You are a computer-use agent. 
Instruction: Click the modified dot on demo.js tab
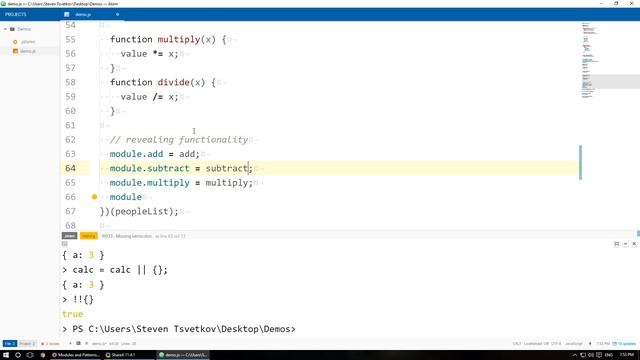[117, 14]
